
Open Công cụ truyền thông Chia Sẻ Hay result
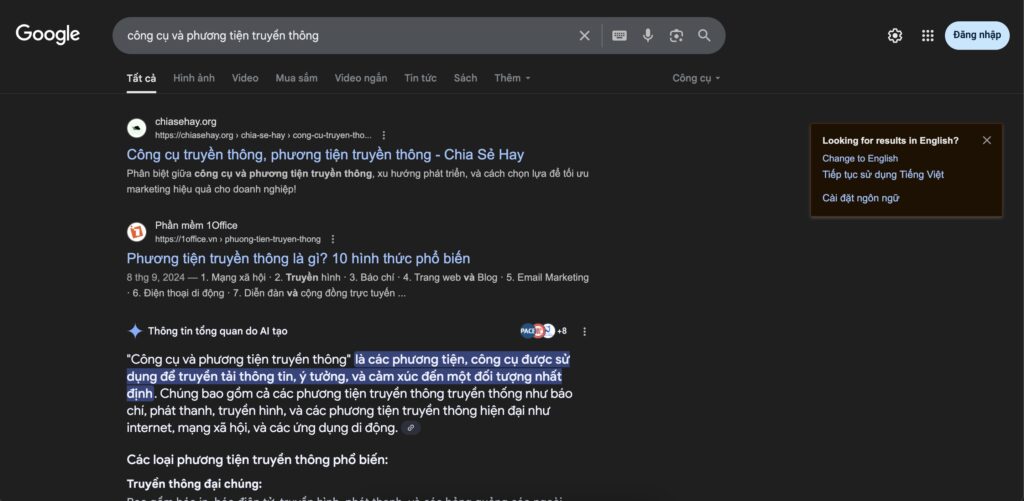(x=325, y=155)
